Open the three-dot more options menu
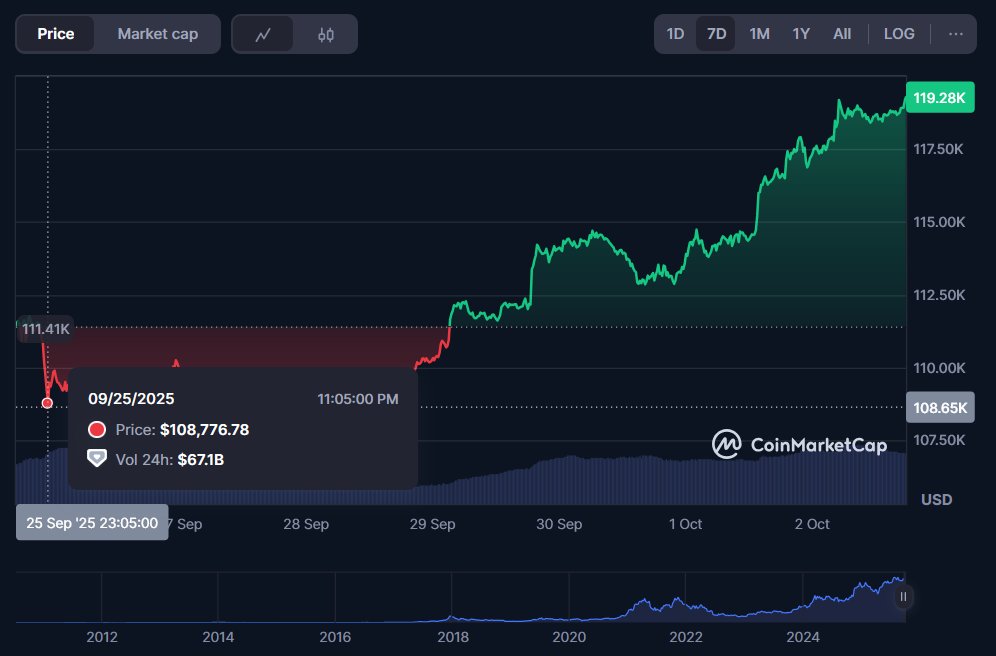Viewport: 996px width, 656px height. [956, 34]
